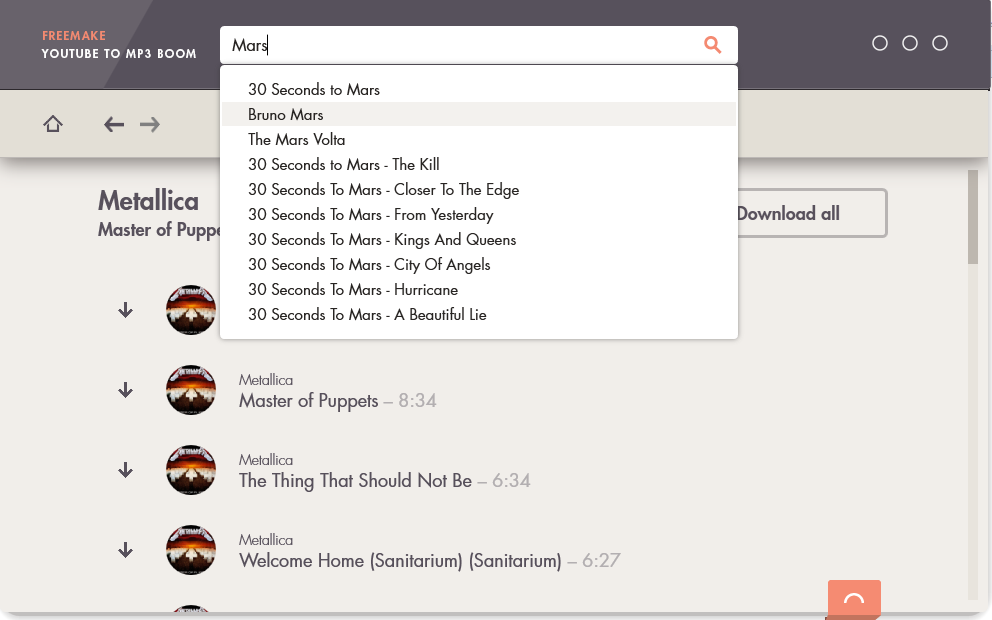Image resolution: width=992 pixels, height=620 pixels.
Task: Select suggestion 30 Seconds to Mars
Action: [479, 90]
